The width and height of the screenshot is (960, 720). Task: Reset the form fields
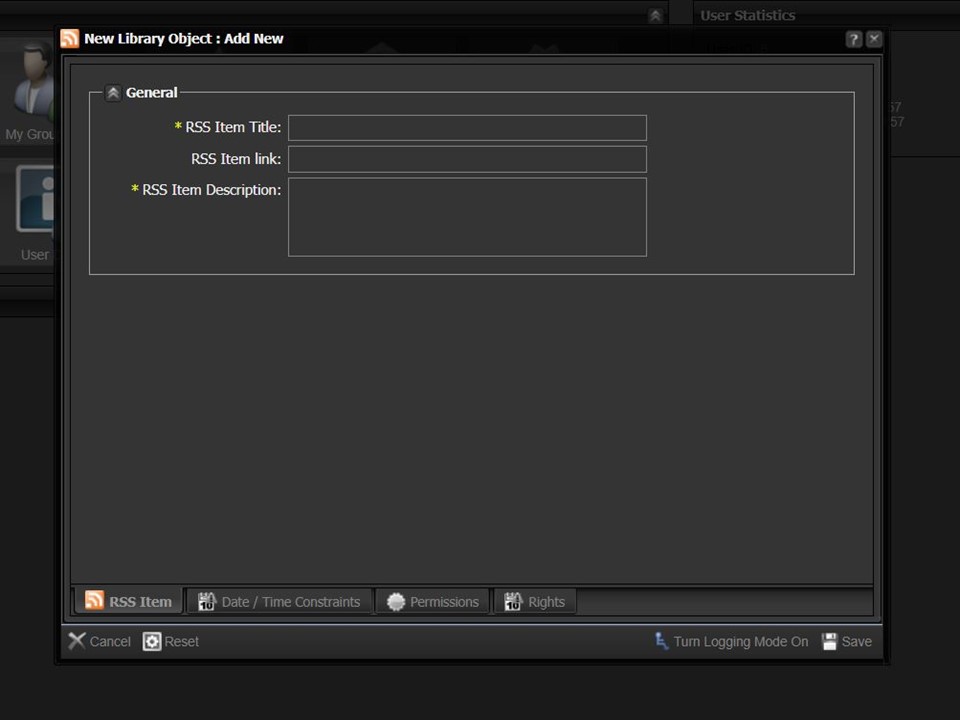click(x=171, y=641)
